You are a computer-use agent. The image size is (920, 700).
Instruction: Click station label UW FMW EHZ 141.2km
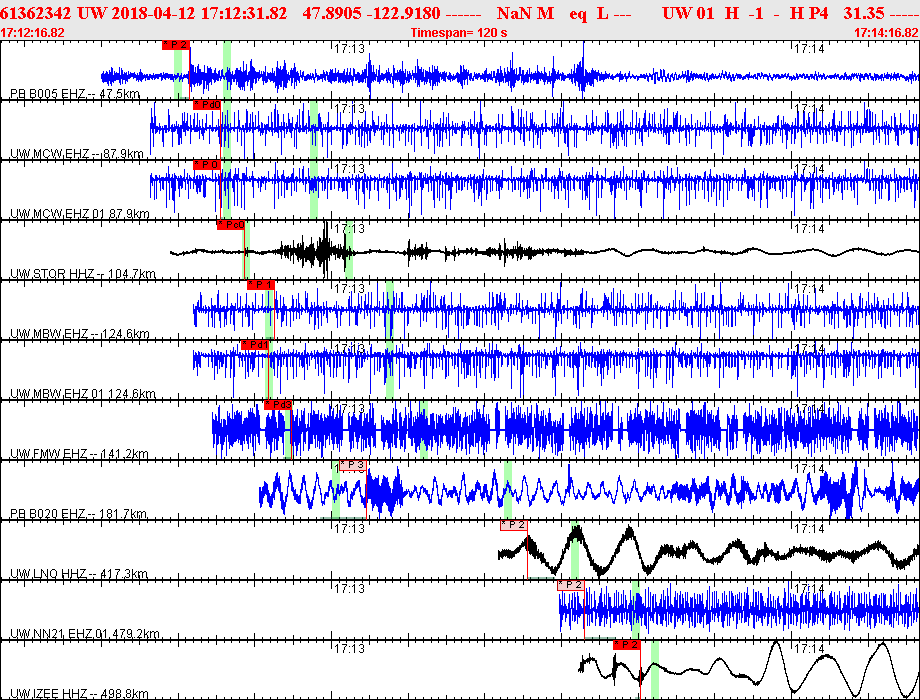pos(79,454)
